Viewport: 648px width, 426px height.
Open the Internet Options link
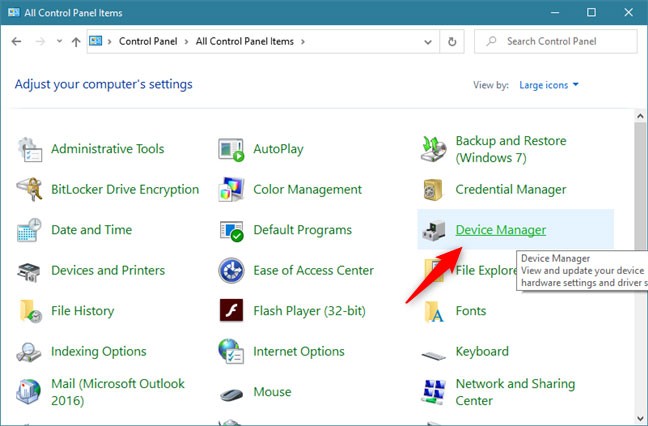coord(299,352)
